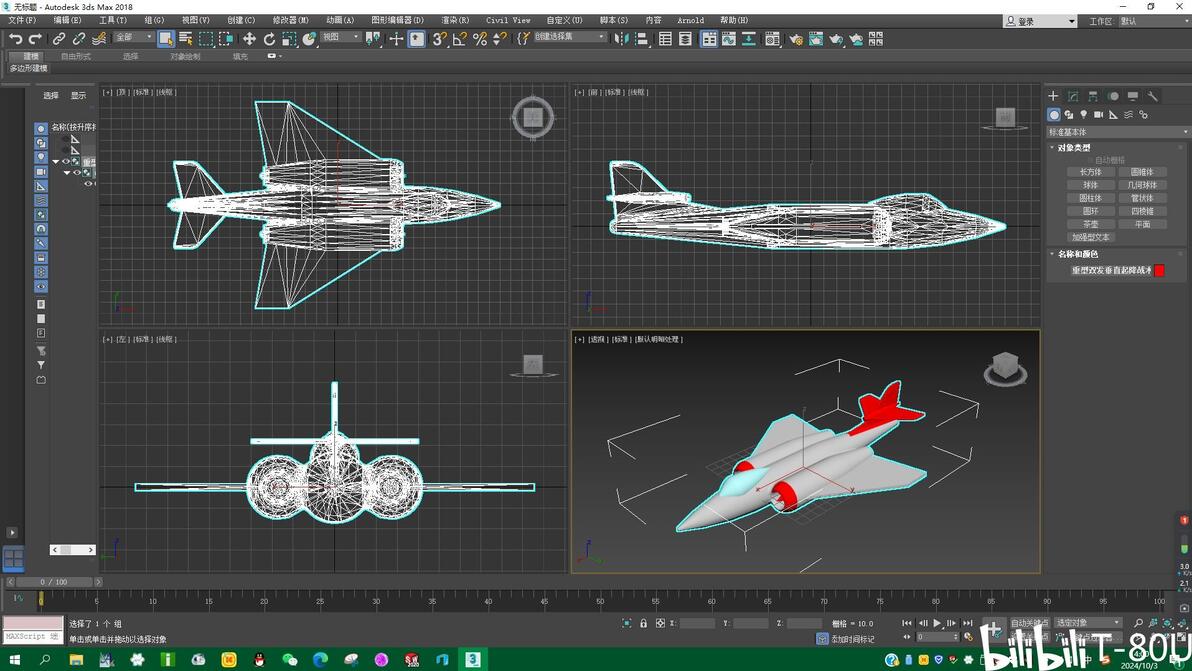Open the 选定对象 key filter dropdown
The image size is (1192, 671).
(1088, 623)
